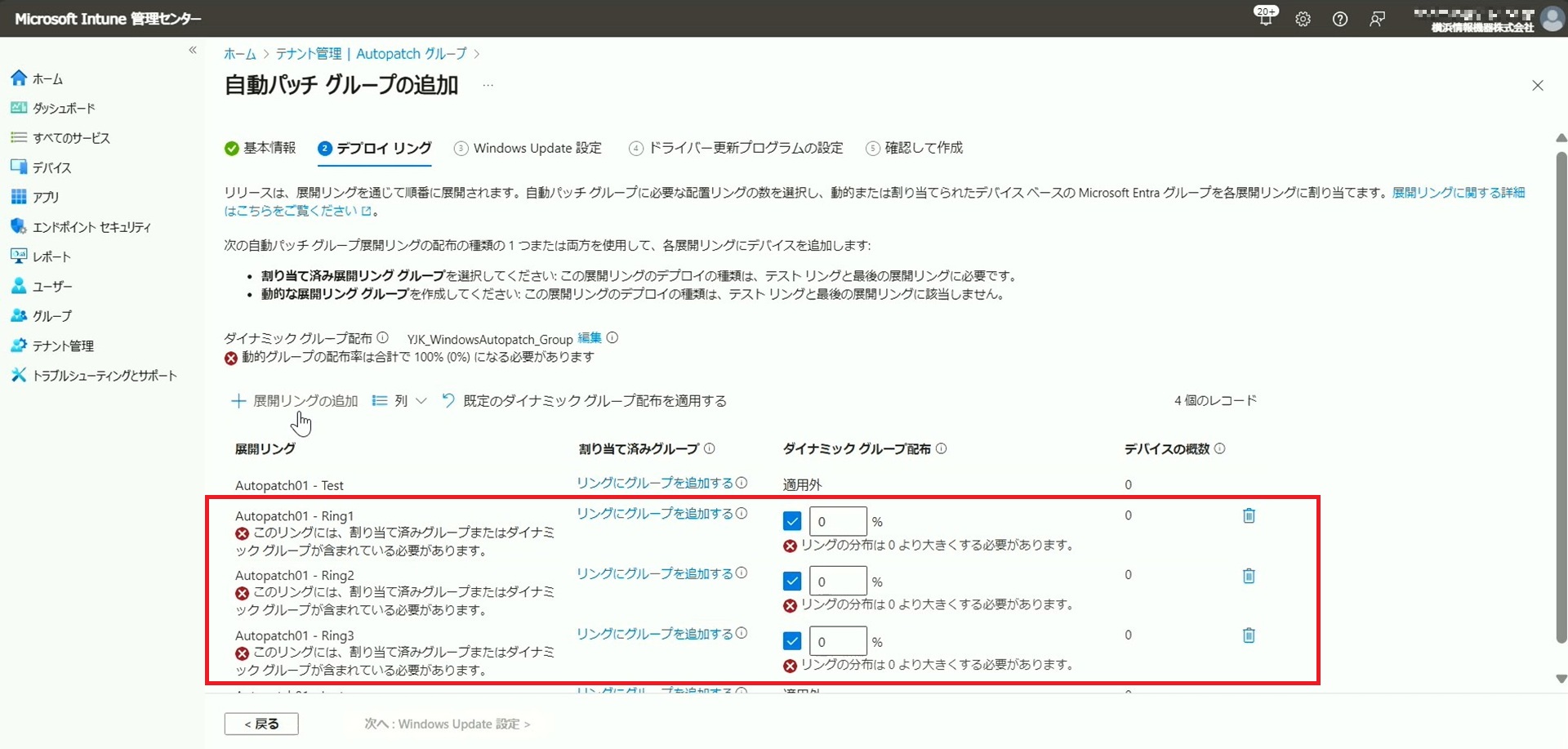Click info icon next to ダイナミック グループ配布 label
The width and height of the screenshot is (1568, 749).
(382, 337)
